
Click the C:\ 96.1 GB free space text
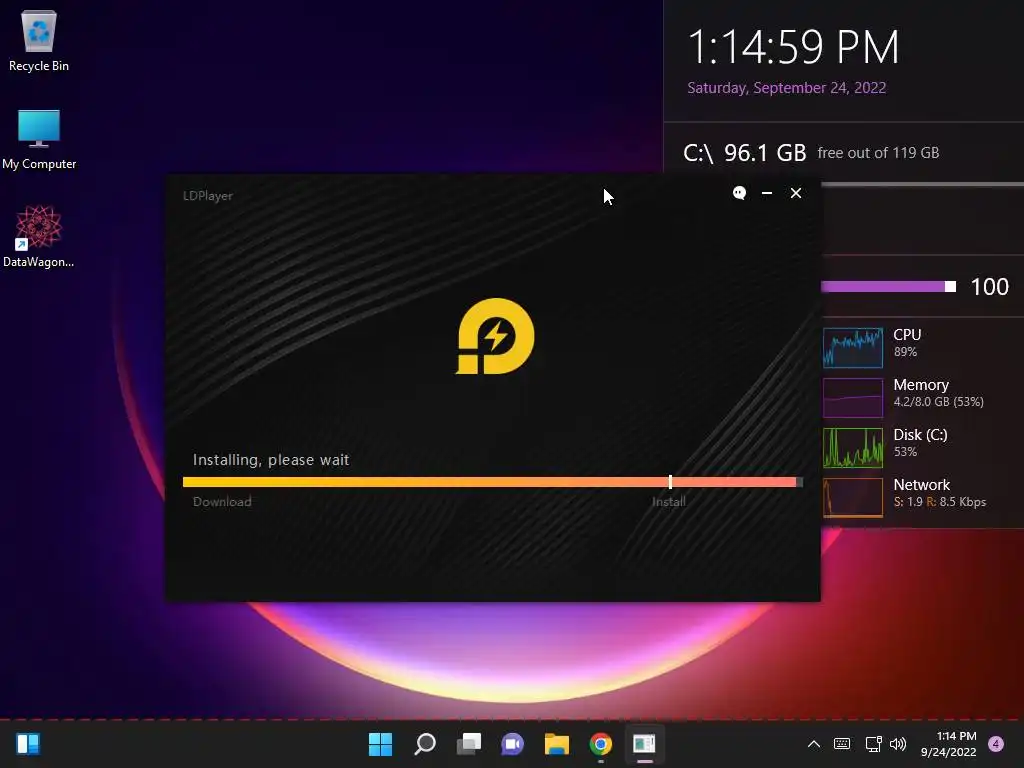click(810, 153)
